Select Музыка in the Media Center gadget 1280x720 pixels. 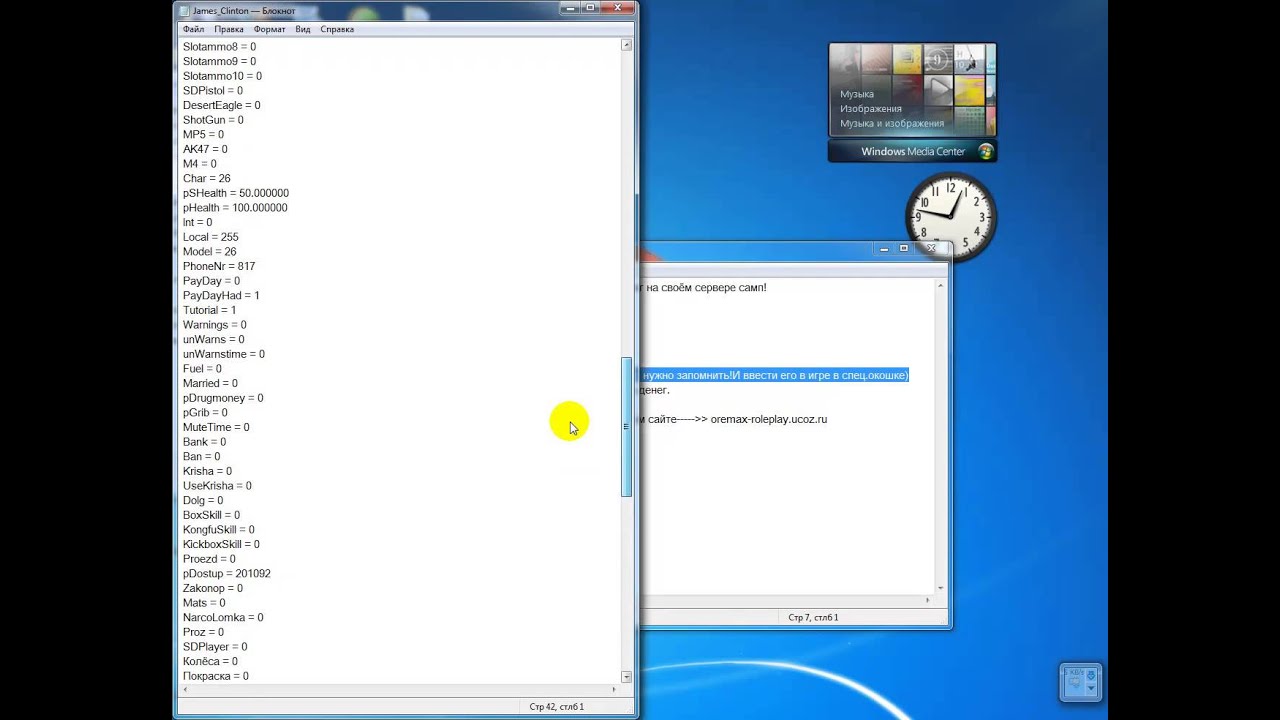click(857, 94)
